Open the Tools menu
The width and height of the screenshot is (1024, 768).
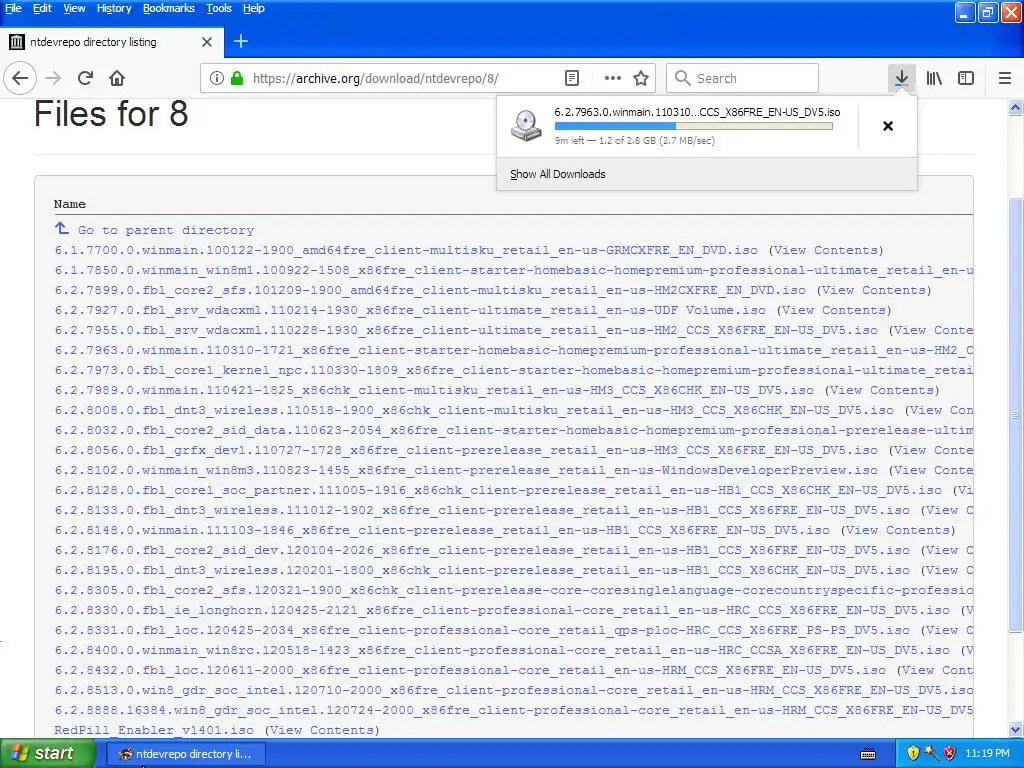(x=219, y=8)
